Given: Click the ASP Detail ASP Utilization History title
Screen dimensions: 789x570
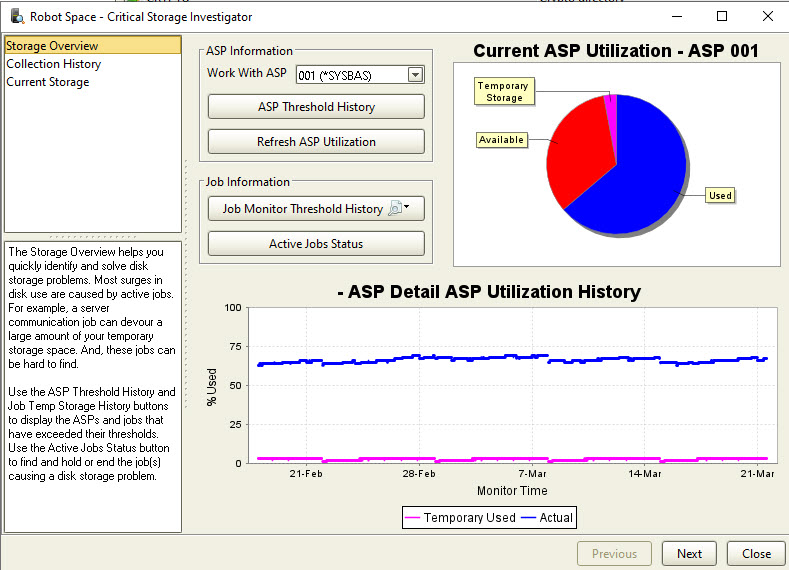Looking at the screenshot, I should pyautogui.click(x=489, y=291).
